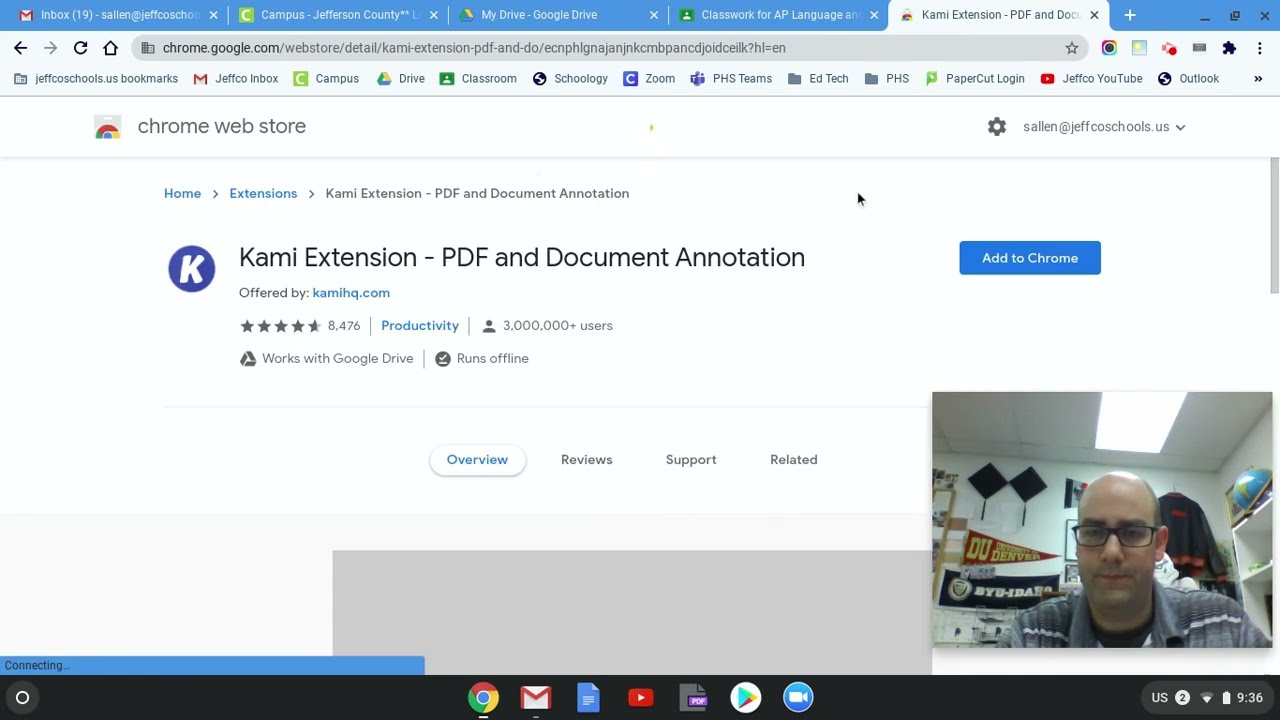
Task: Open the Drive bookmark
Action: coord(400,79)
